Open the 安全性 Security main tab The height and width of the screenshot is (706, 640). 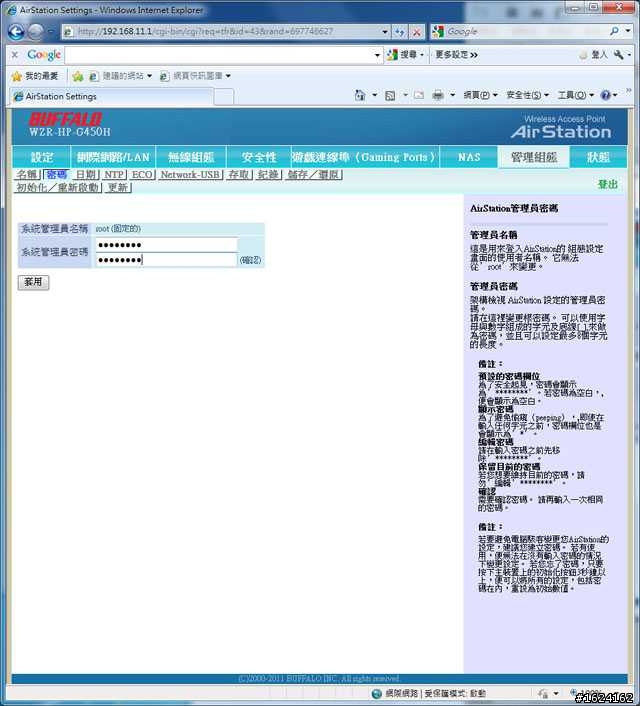[259, 157]
